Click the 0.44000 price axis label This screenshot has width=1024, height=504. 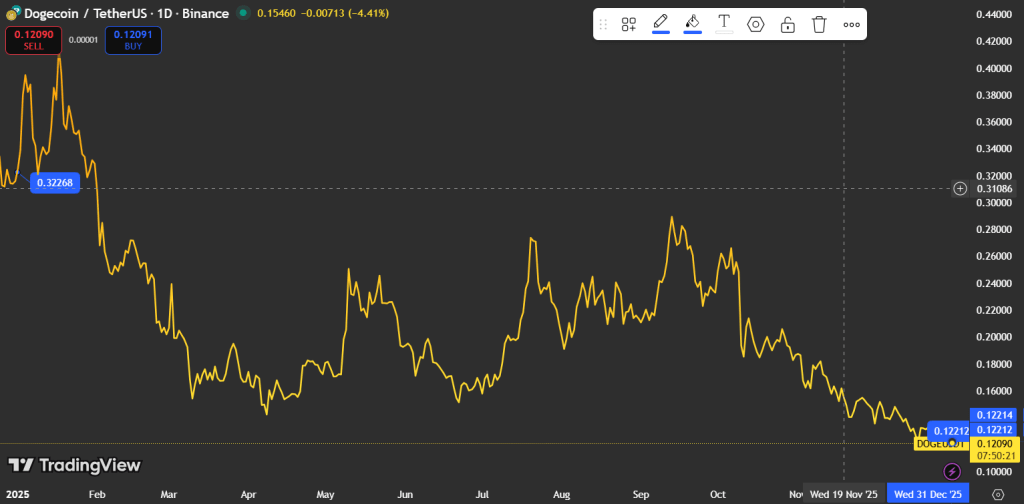[995, 14]
